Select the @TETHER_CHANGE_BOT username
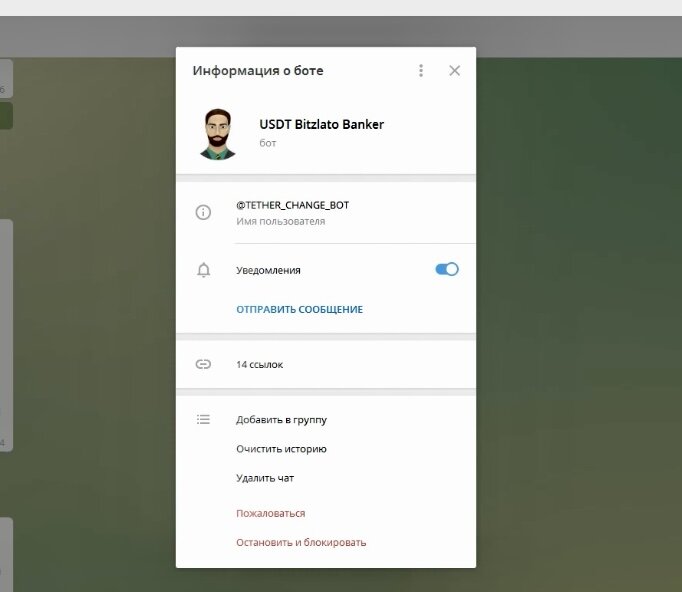Screen dimensions: 682x592 [x=292, y=205]
